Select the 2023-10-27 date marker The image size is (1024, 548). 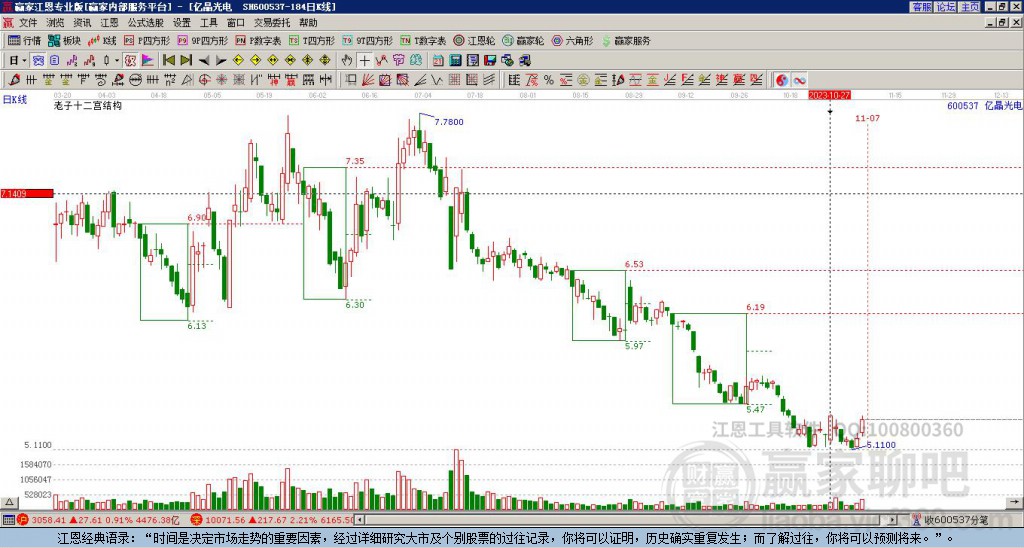[829, 95]
